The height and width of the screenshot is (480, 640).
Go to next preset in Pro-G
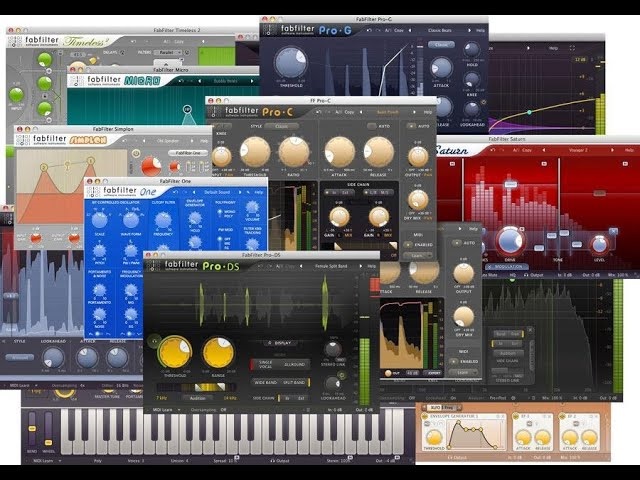[x=469, y=30]
